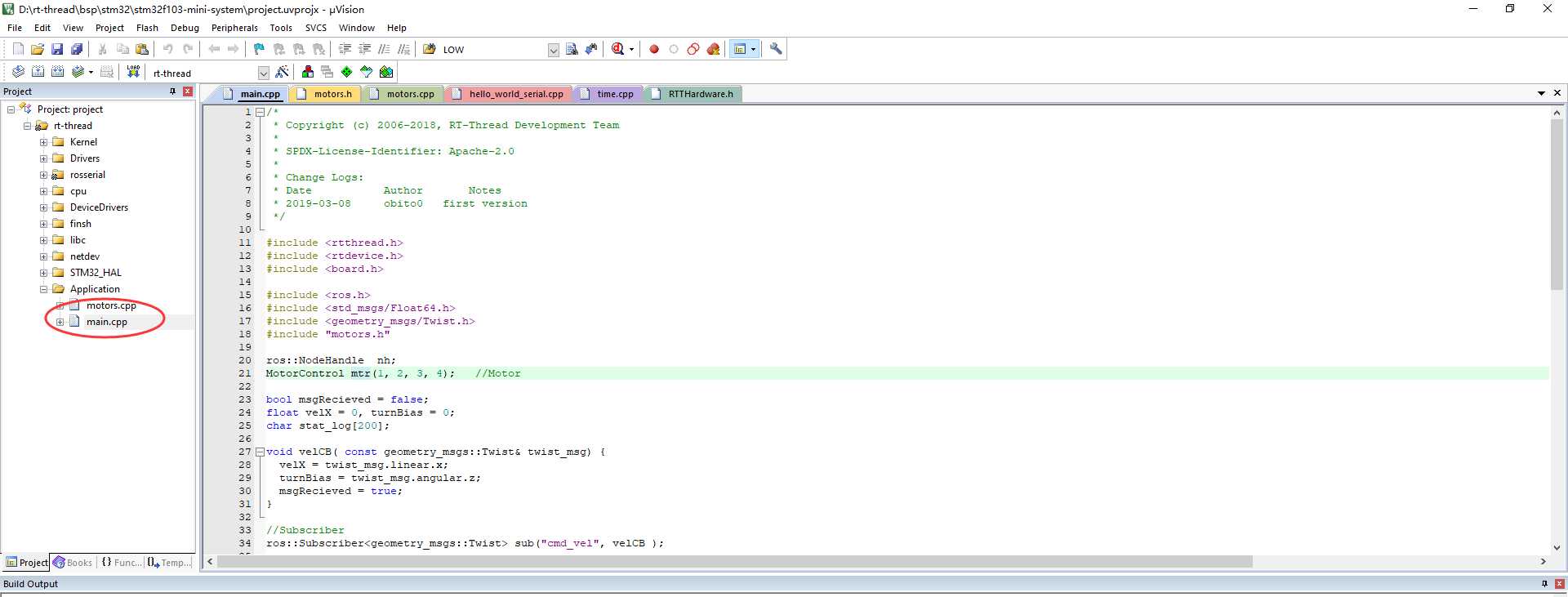
Task: Click the Save All icon
Action: click(x=77, y=49)
